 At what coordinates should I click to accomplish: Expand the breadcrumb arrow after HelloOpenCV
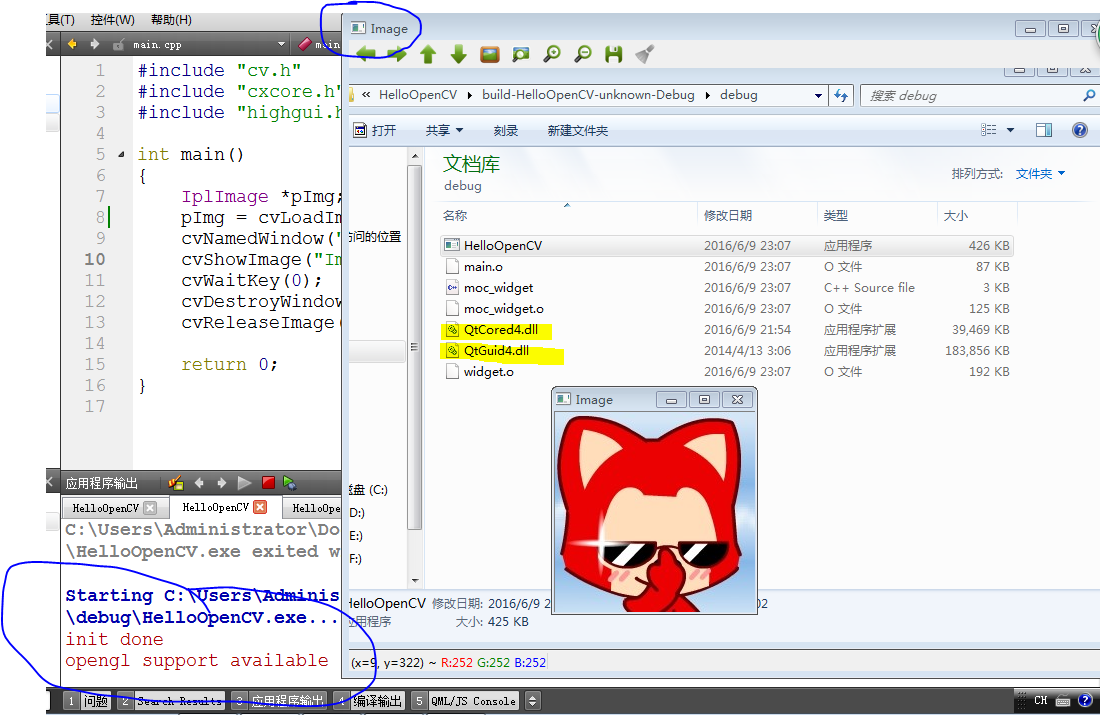coord(469,95)
